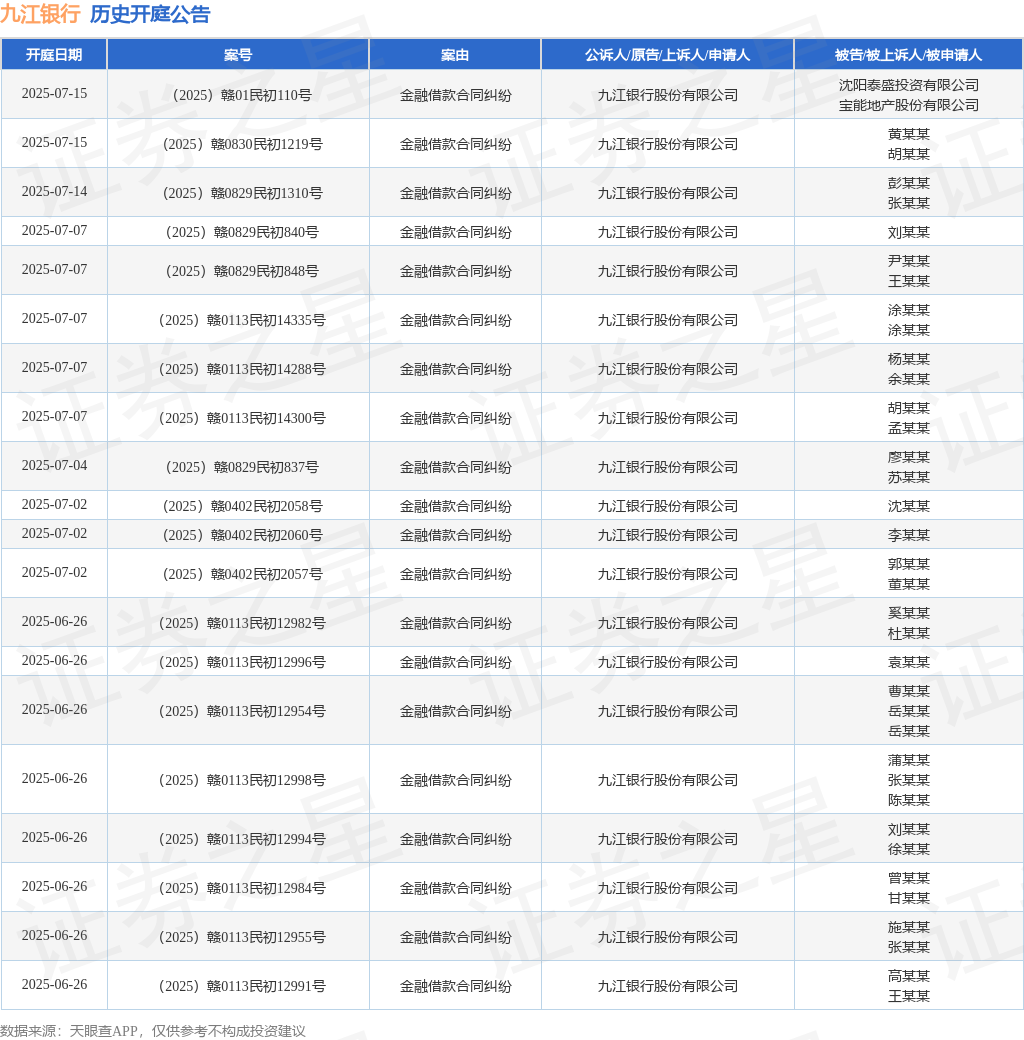Click defendant 黄某某

click(x=909, y=134)
